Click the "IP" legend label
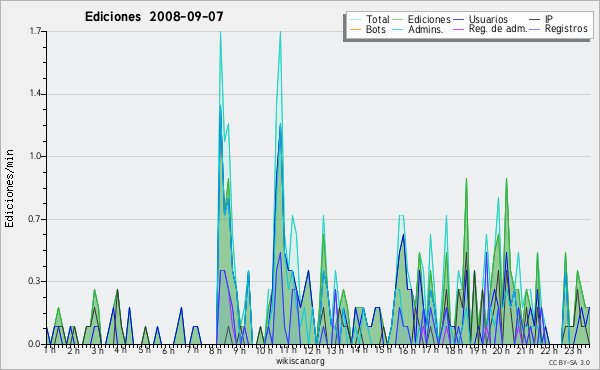 [x=549, y=19]
